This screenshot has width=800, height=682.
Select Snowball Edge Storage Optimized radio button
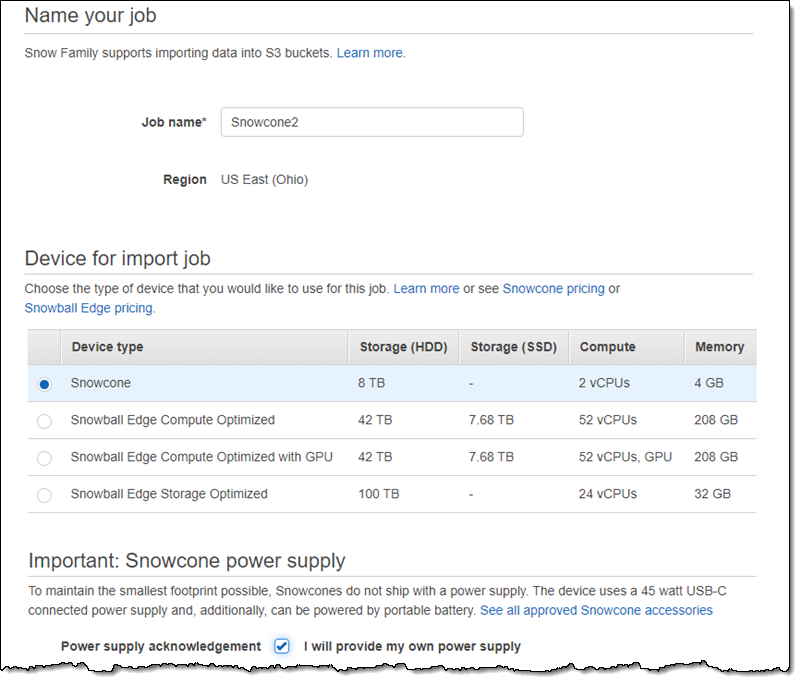[44, 495]
